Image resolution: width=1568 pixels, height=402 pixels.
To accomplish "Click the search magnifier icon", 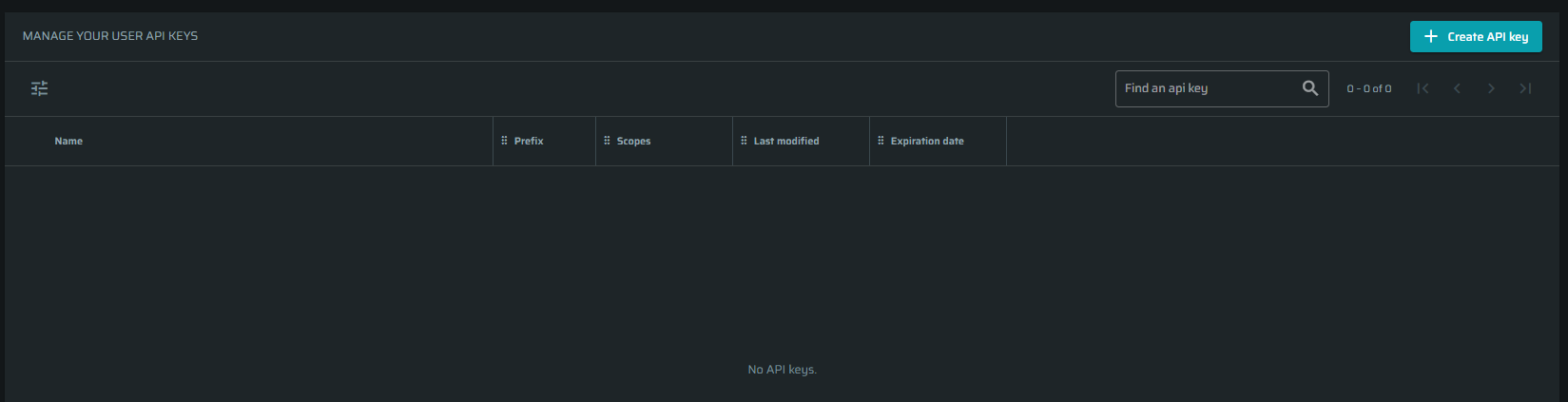I will click(x=1310, y=88).
